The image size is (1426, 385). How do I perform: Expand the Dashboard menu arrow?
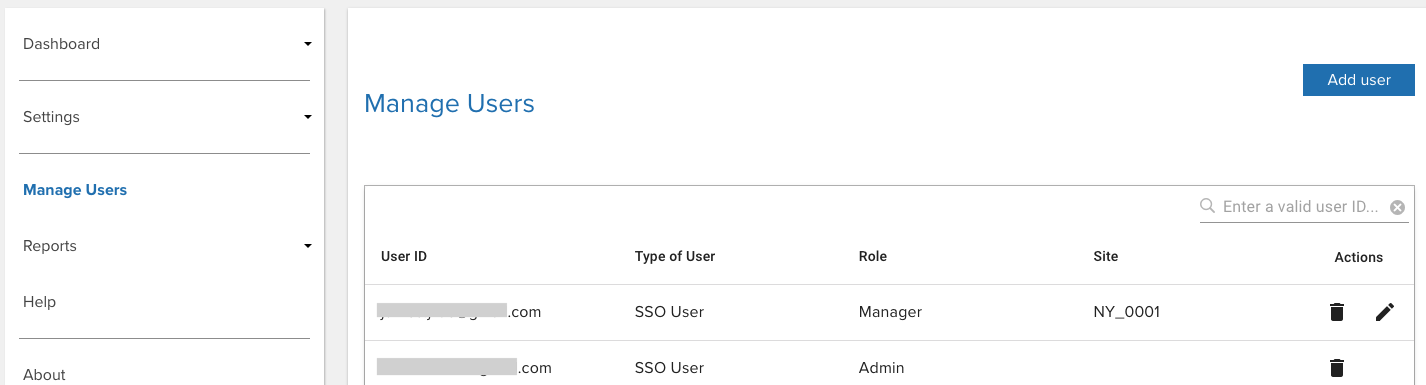click(x=308, y=44)
